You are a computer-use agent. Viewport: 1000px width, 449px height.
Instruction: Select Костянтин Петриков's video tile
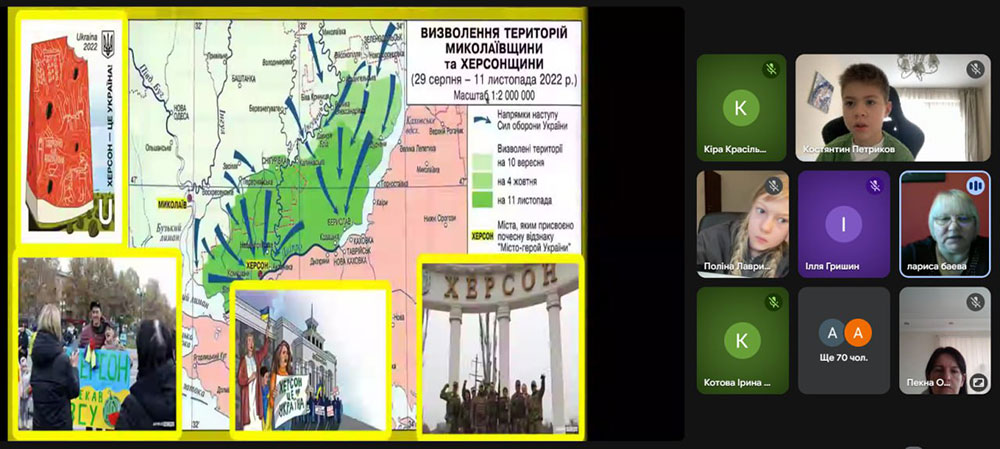(x=892, y=107)
